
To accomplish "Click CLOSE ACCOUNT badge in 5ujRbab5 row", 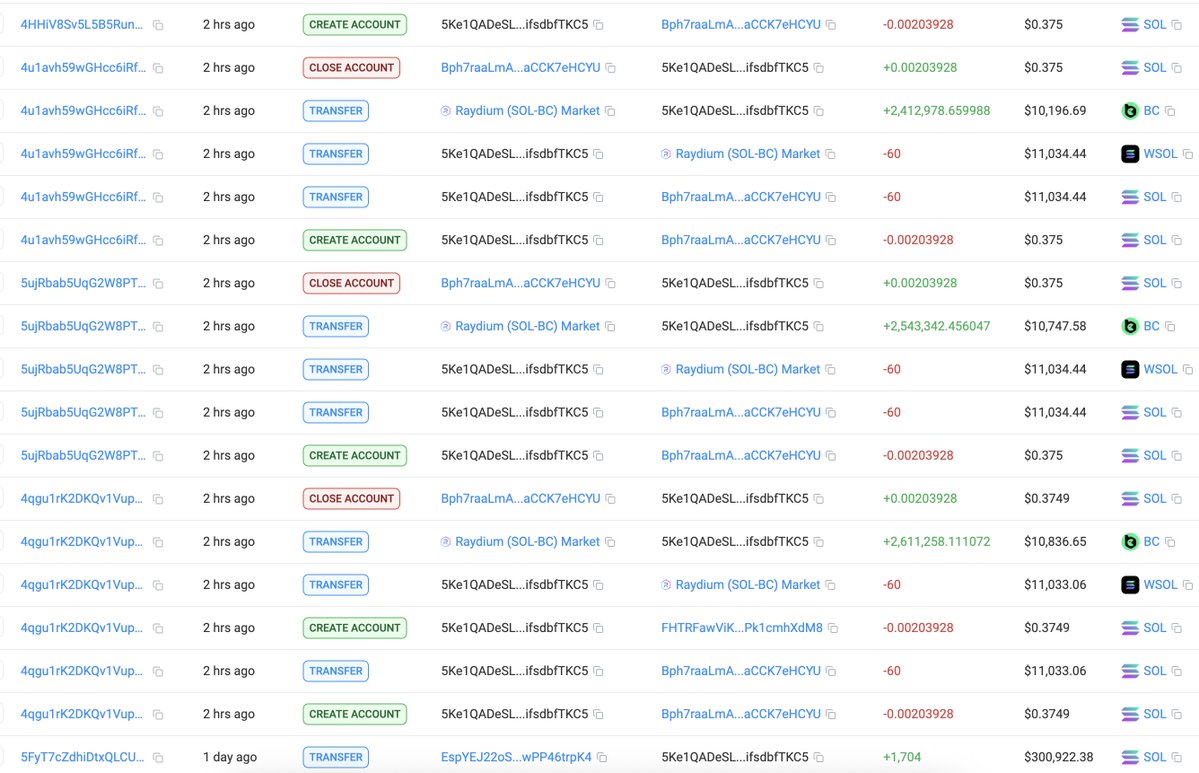I will coord(351,283).
